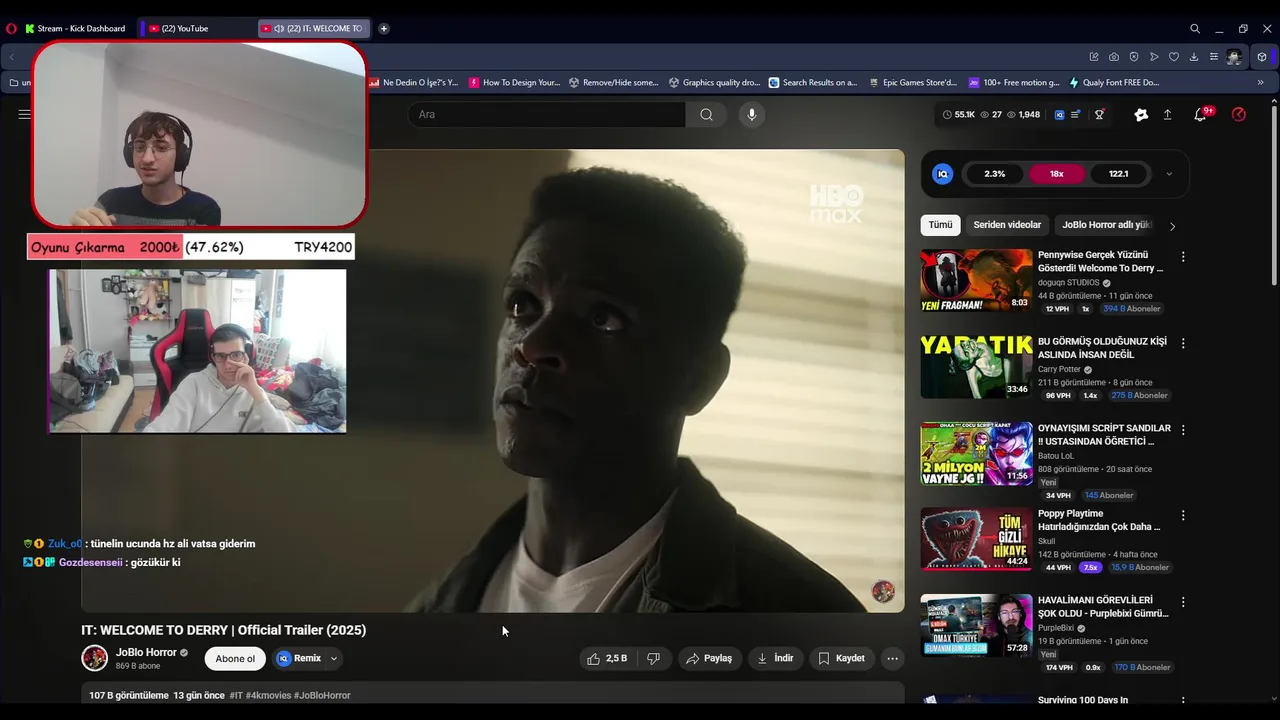Viewport: 1280px width, 720px height.
Task: Select the IT: WELCOME TO tab
Action: click(x=315, y=29)
